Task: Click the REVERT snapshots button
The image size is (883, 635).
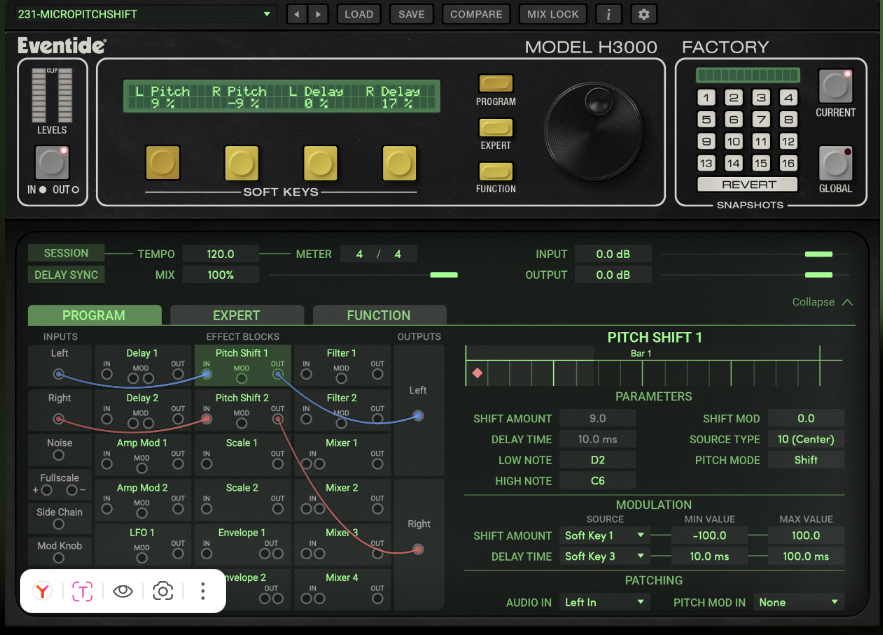Action: click(x=748, y=184)
